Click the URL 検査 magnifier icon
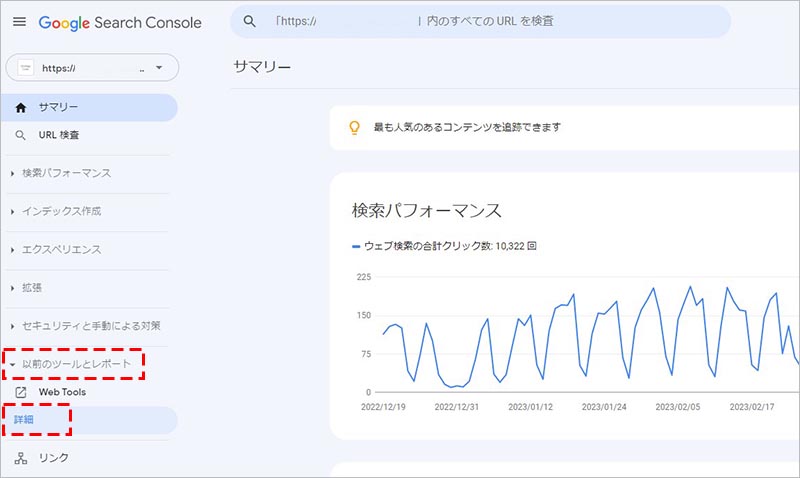The height and width of the screenshot is (478, 800). click(x=21, y=135)
